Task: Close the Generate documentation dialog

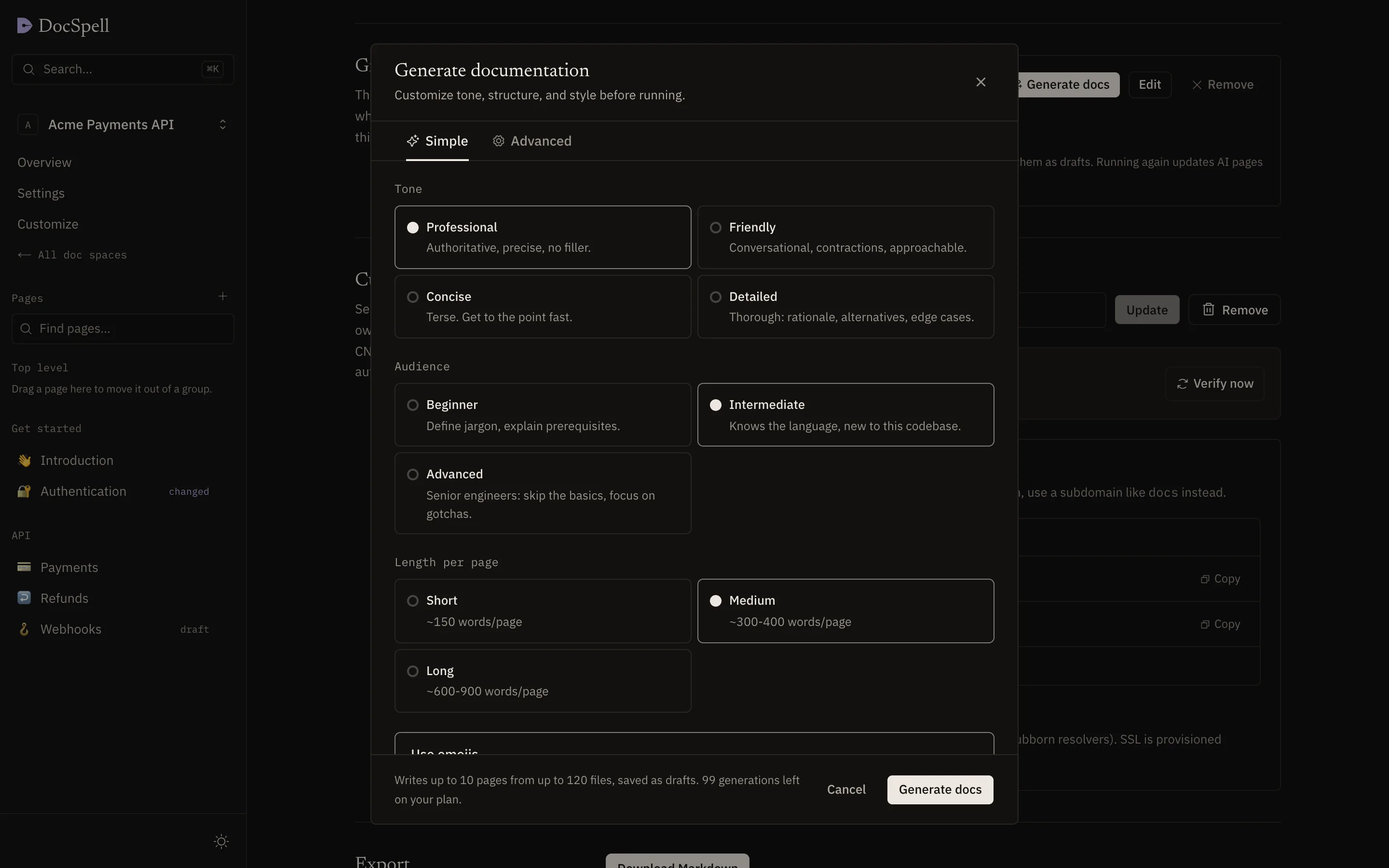Action: [980, 82]
